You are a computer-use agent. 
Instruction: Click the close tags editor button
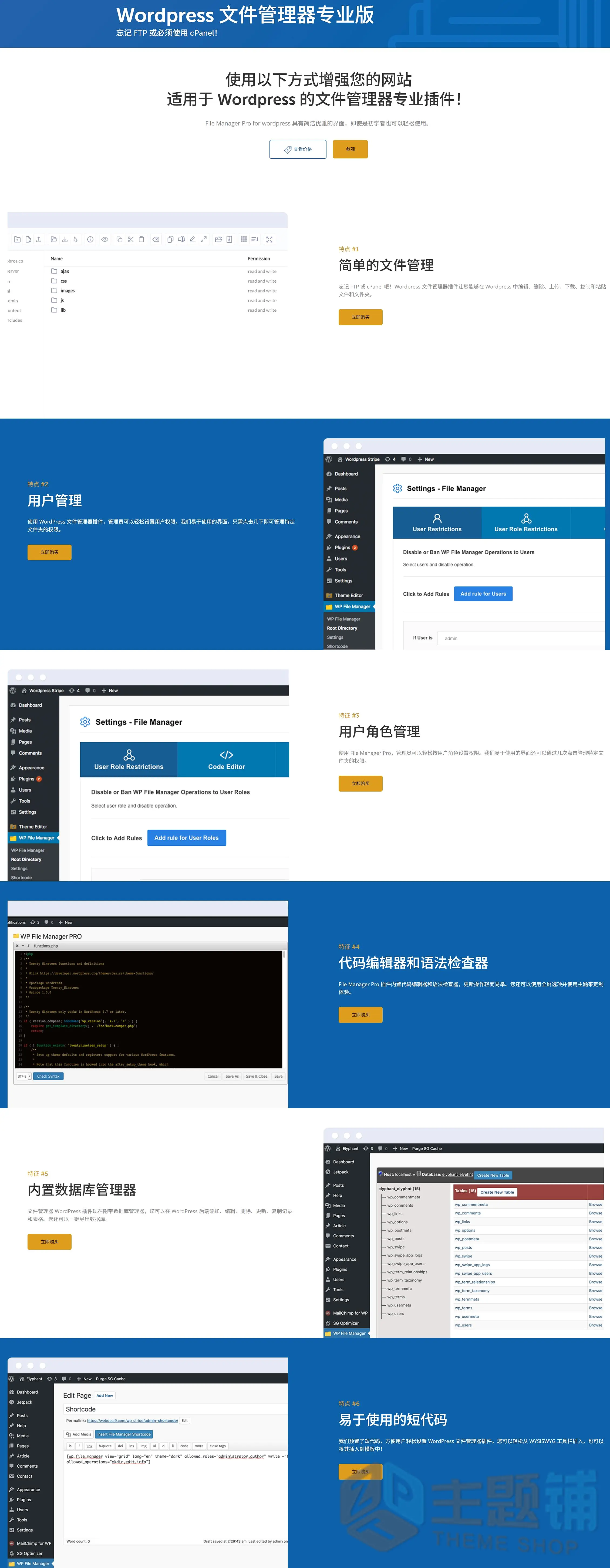coord(218,1446)
